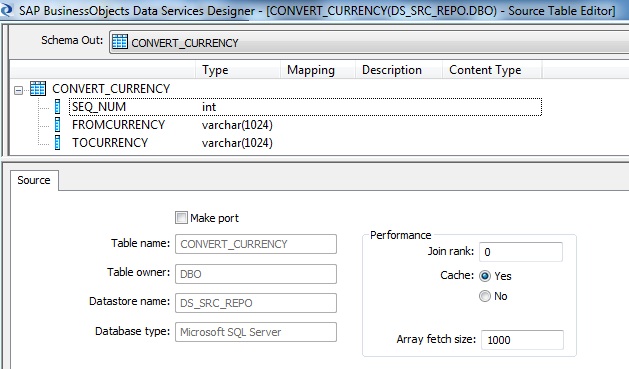Click varchar(1024) type for TOCURRENCY

[x=237, y=143]
